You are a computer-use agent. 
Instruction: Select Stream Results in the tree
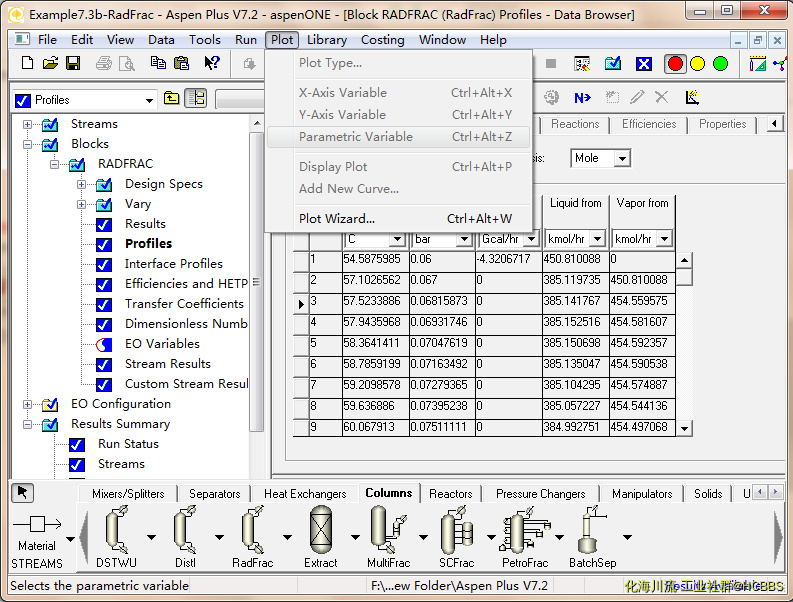[x=167, y=364]
